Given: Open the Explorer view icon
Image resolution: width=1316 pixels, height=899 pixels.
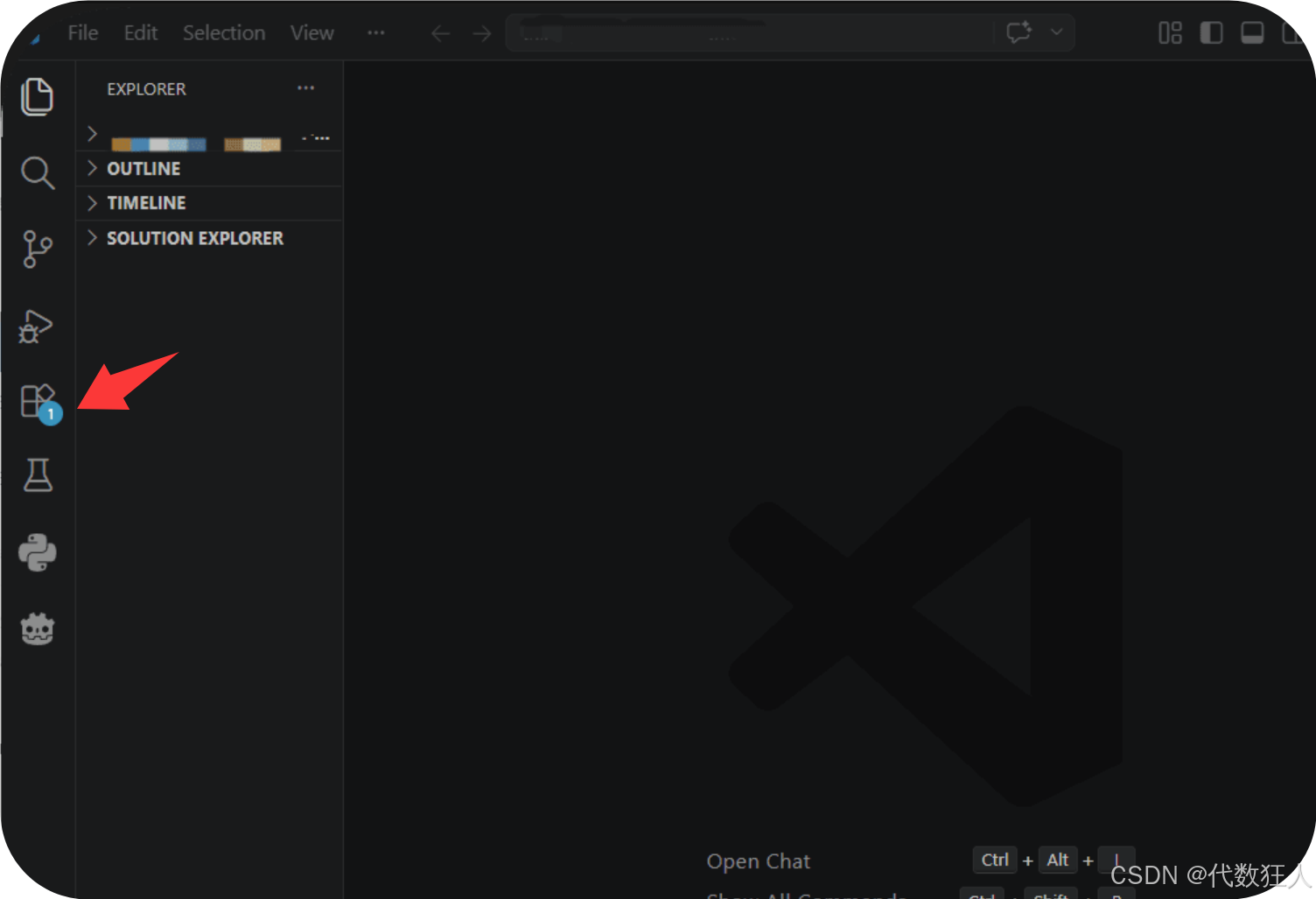Looking at the screenshot, I should (x=37, y=96).
